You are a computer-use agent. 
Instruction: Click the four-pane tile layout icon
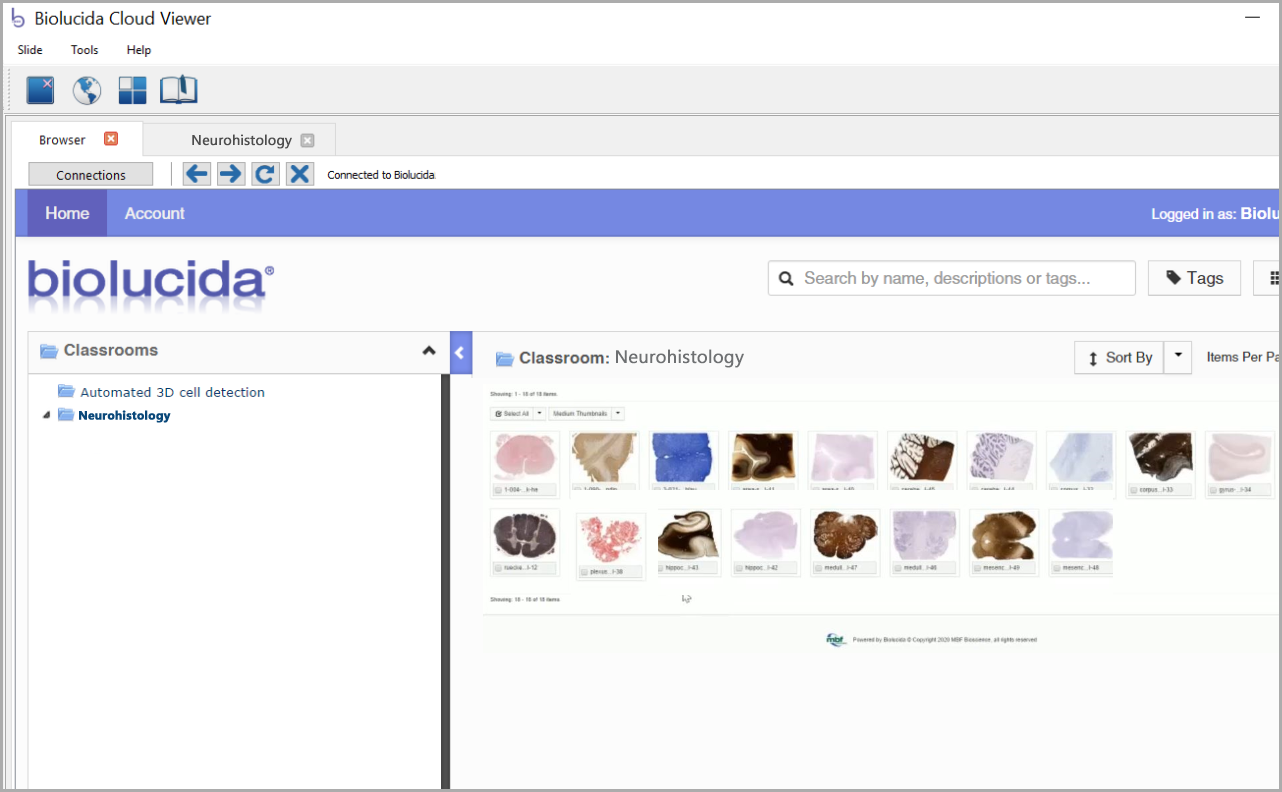[x=132, y=90]
